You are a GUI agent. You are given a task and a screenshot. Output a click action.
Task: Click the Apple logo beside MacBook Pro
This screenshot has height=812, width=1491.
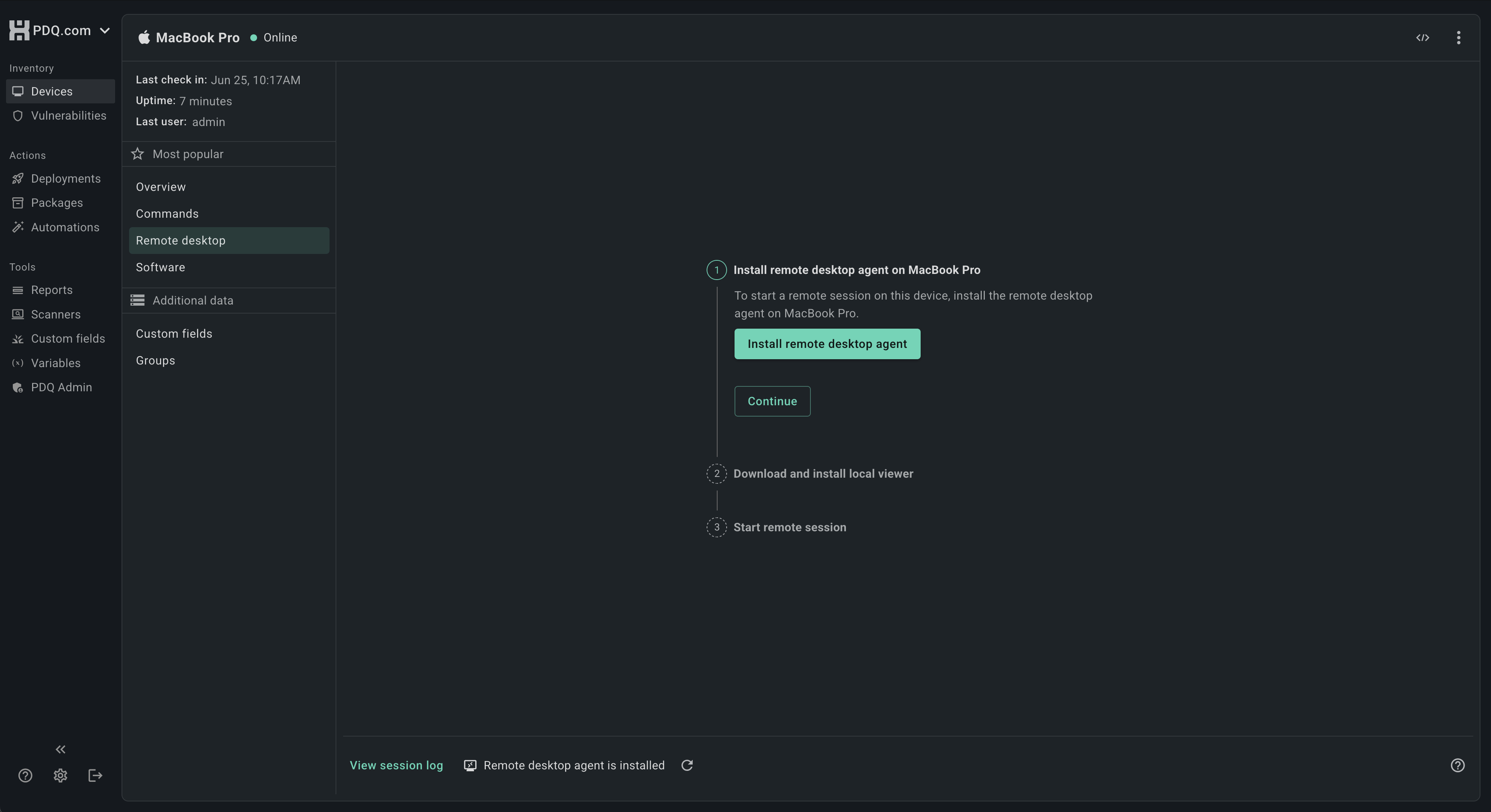(143, 37)
